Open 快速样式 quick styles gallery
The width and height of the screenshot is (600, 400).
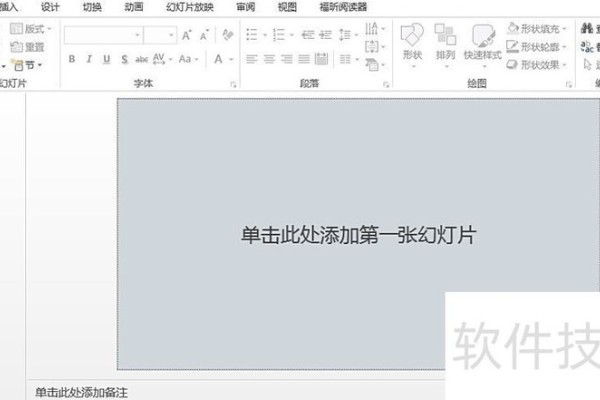click(483, 45)
